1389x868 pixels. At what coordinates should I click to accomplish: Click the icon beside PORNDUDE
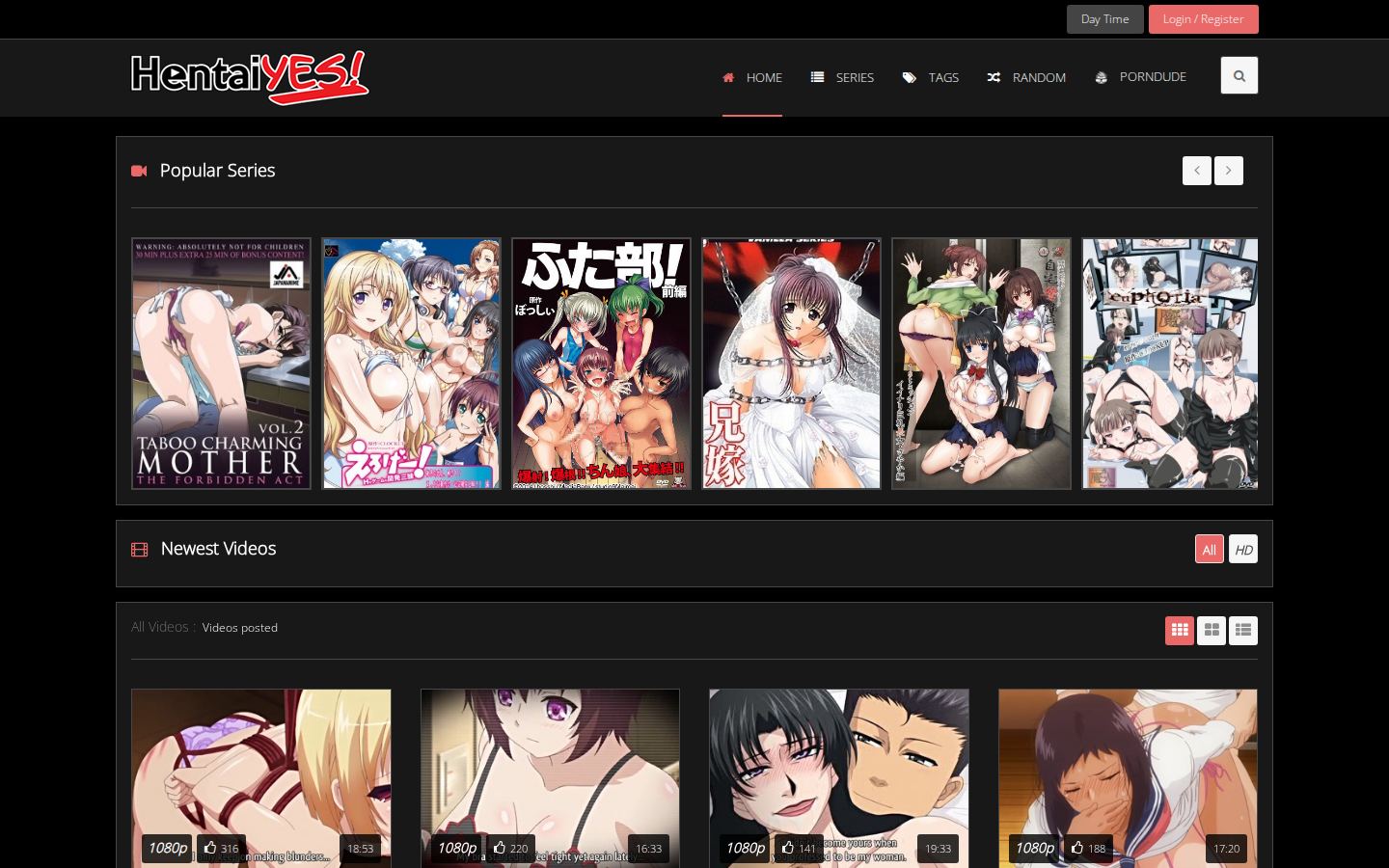click(1102, 77)
